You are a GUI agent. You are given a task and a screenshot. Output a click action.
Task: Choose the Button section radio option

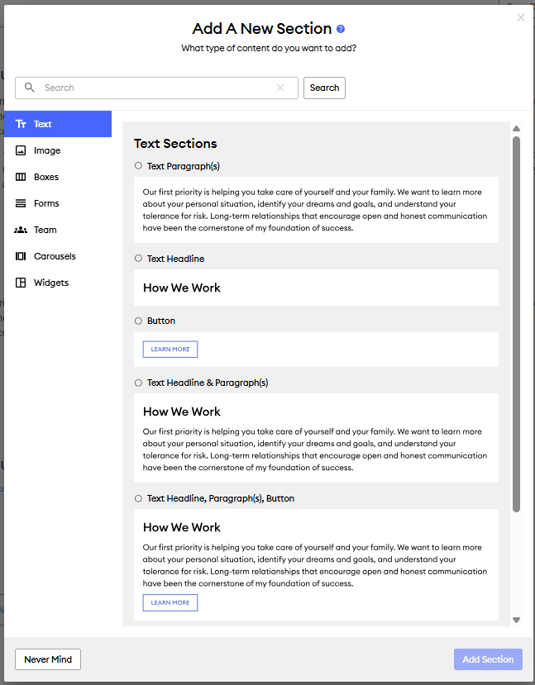tap(138, 321)
